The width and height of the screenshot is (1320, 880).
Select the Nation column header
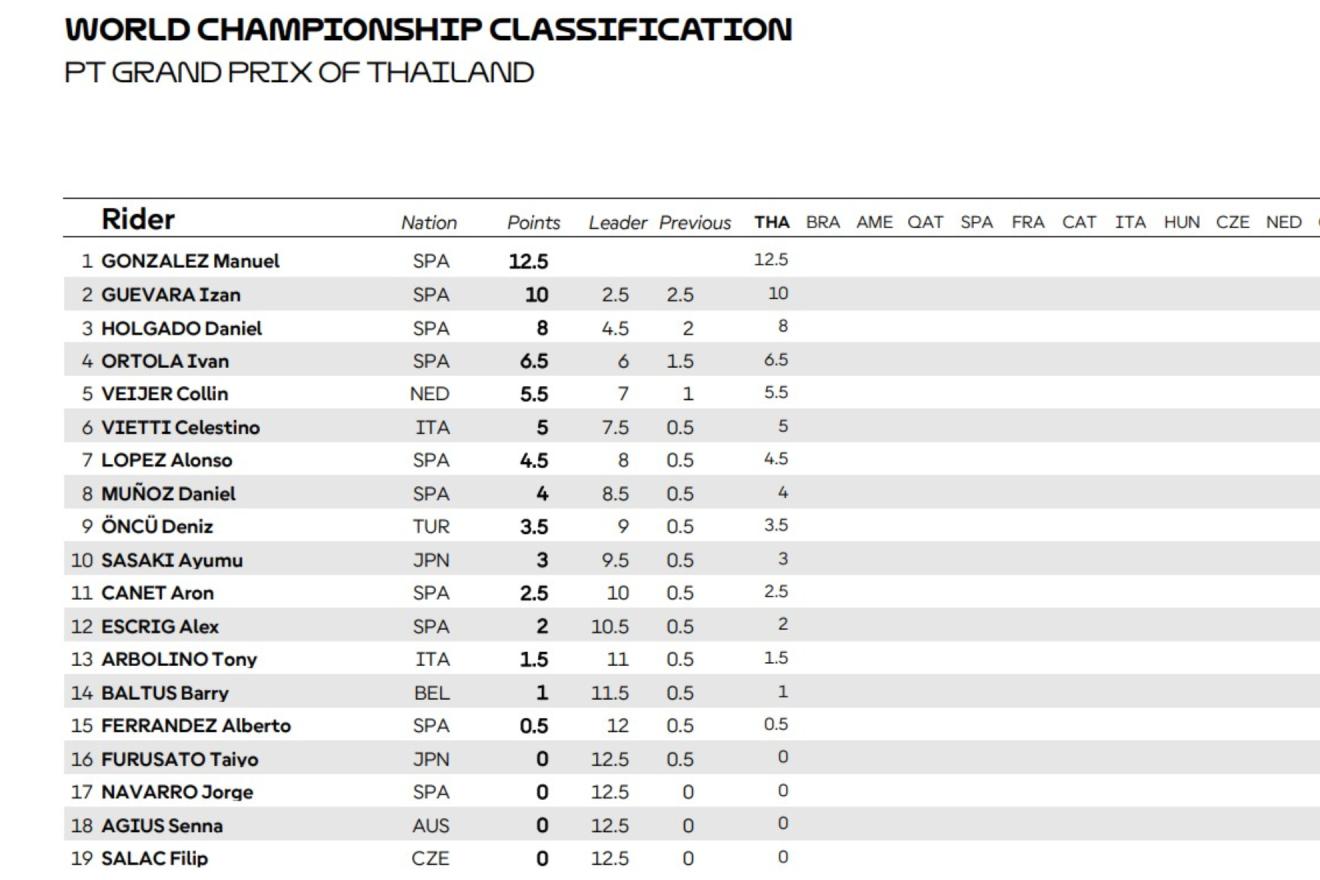pyautogui.click(x=429, y=223)
